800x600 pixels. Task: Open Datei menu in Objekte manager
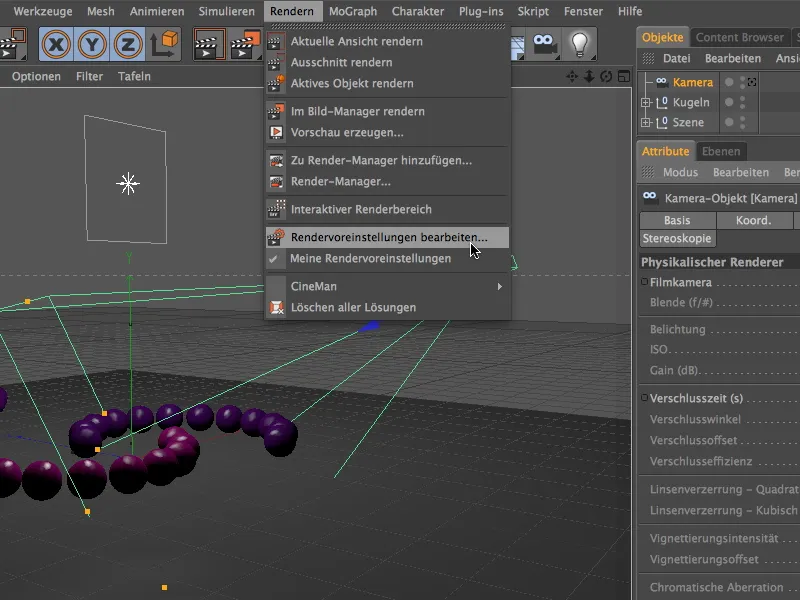coord(677,58)
